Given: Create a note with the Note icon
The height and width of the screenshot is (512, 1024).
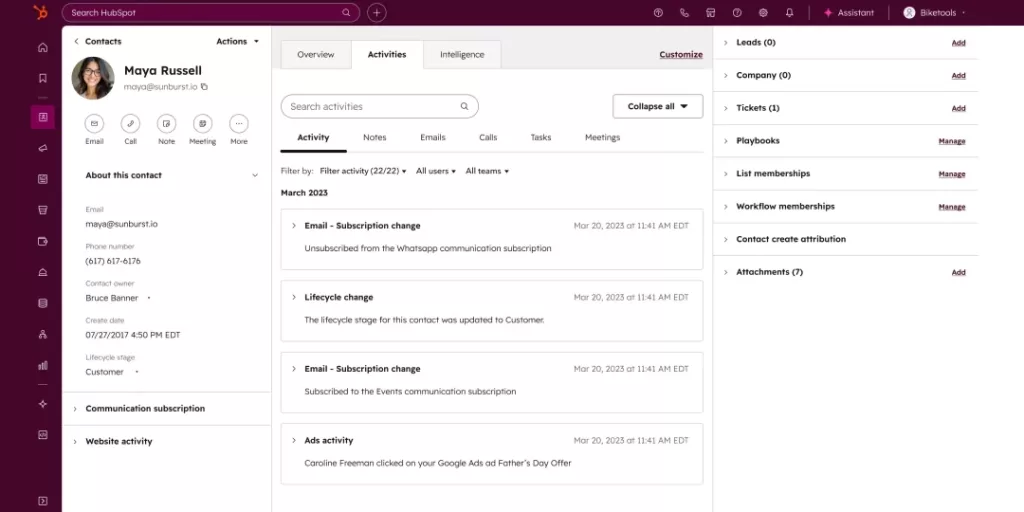Looking at the screenshot, I should pyautogui.click(x=166, y=124).
